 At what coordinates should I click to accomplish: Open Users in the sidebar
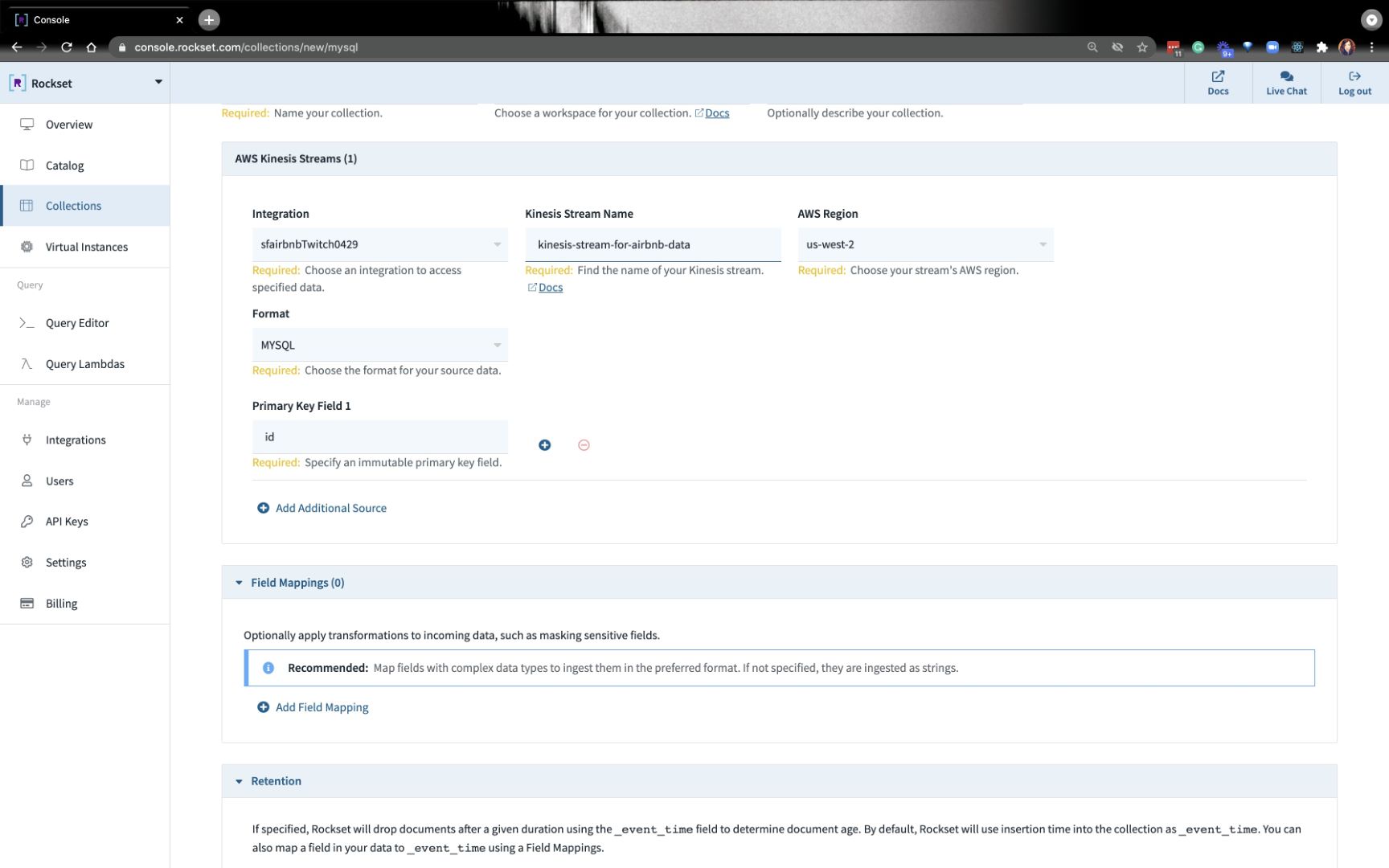coord(85,481)
